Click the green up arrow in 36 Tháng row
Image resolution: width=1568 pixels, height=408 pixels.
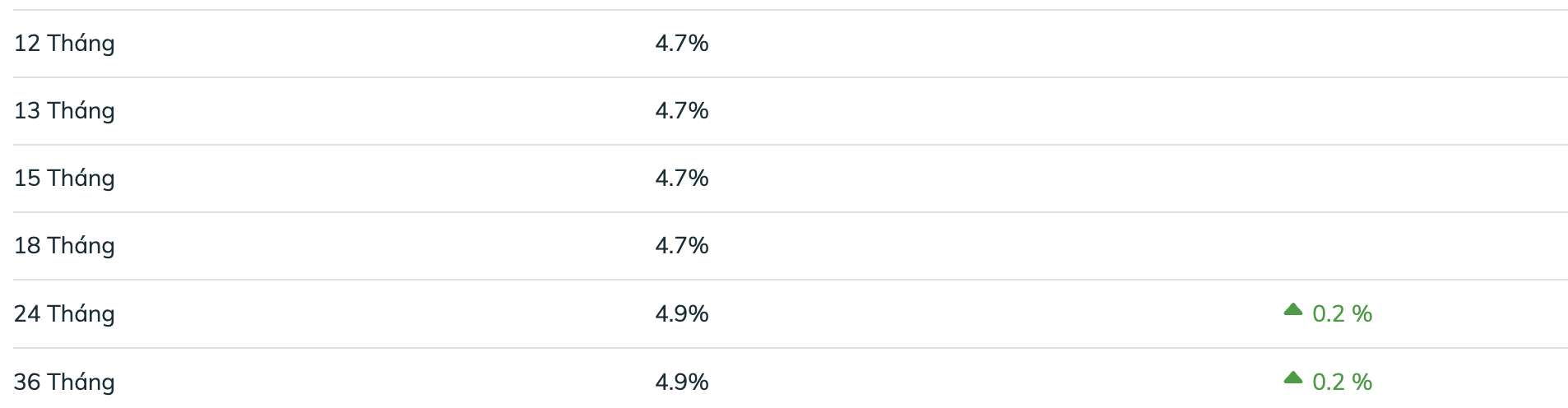[1292, 378]
